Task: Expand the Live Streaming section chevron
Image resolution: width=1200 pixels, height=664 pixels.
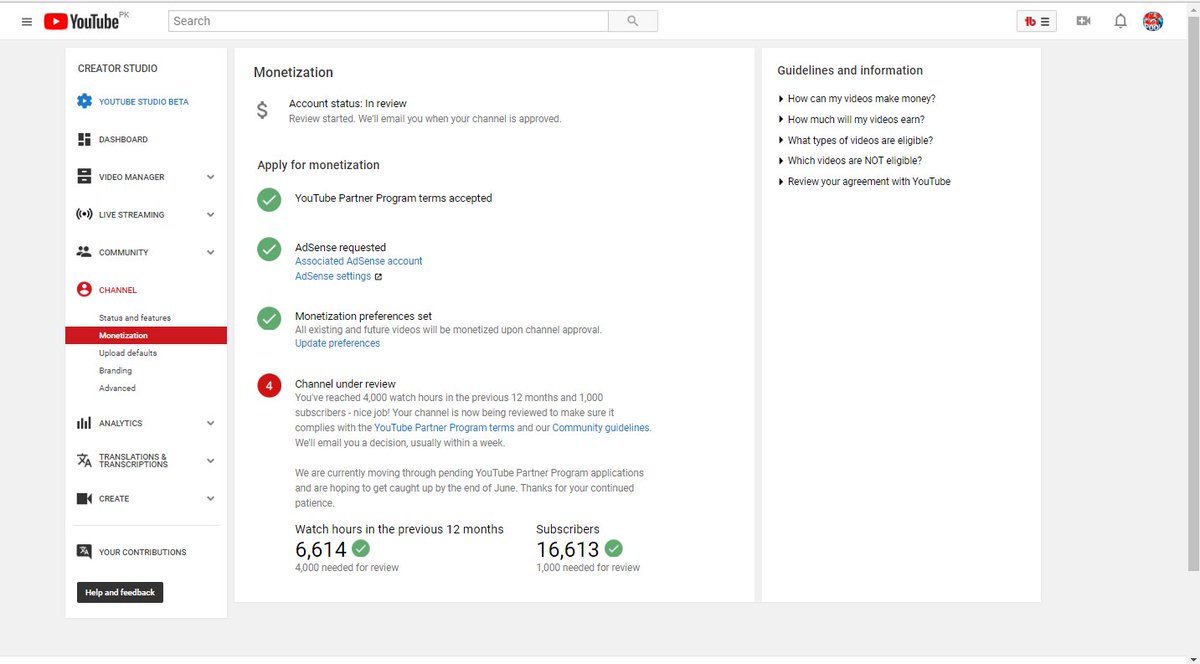Action: 210,214
